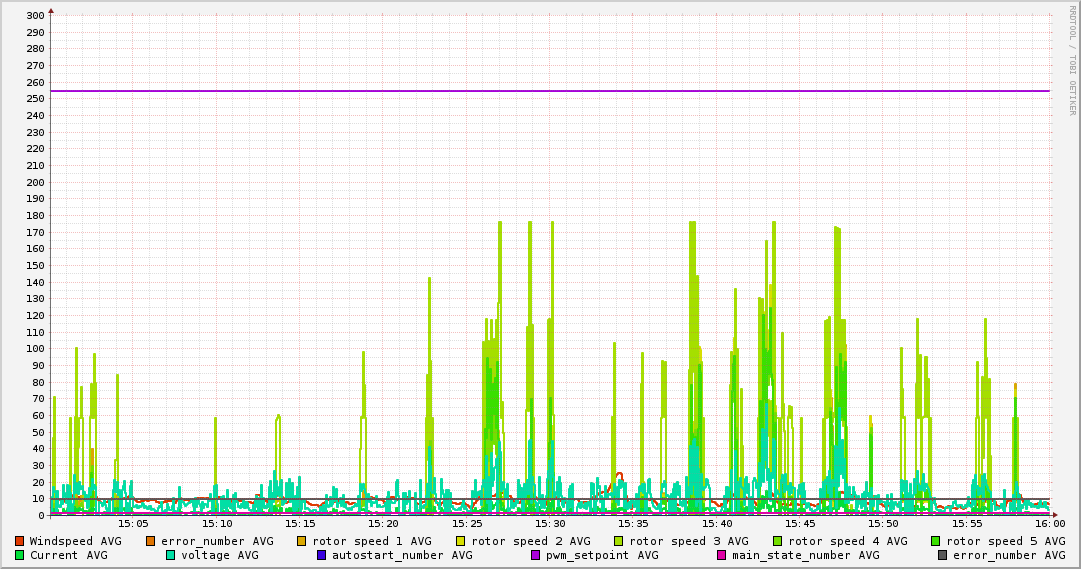Click the rotor speed 2 AVG label
Screen dimensions: 1081x569
530,541
